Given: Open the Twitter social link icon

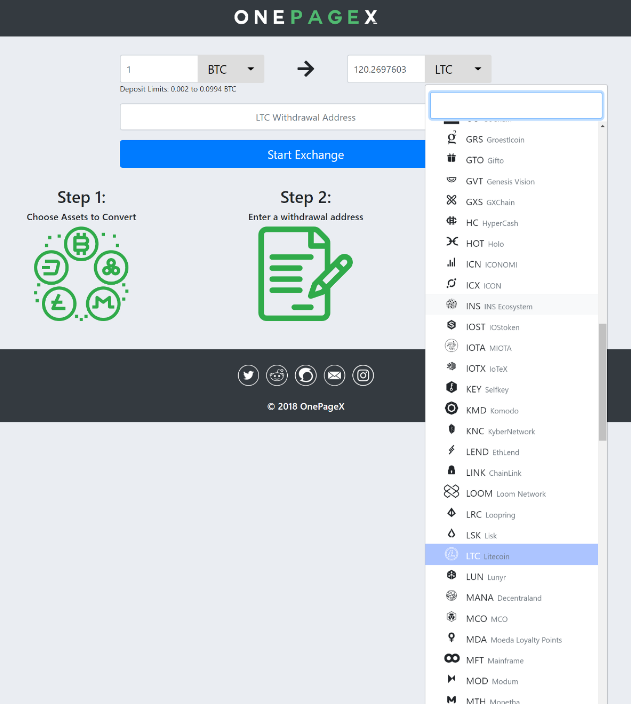Looking at the screenshot, I should (x=248, y=375).
